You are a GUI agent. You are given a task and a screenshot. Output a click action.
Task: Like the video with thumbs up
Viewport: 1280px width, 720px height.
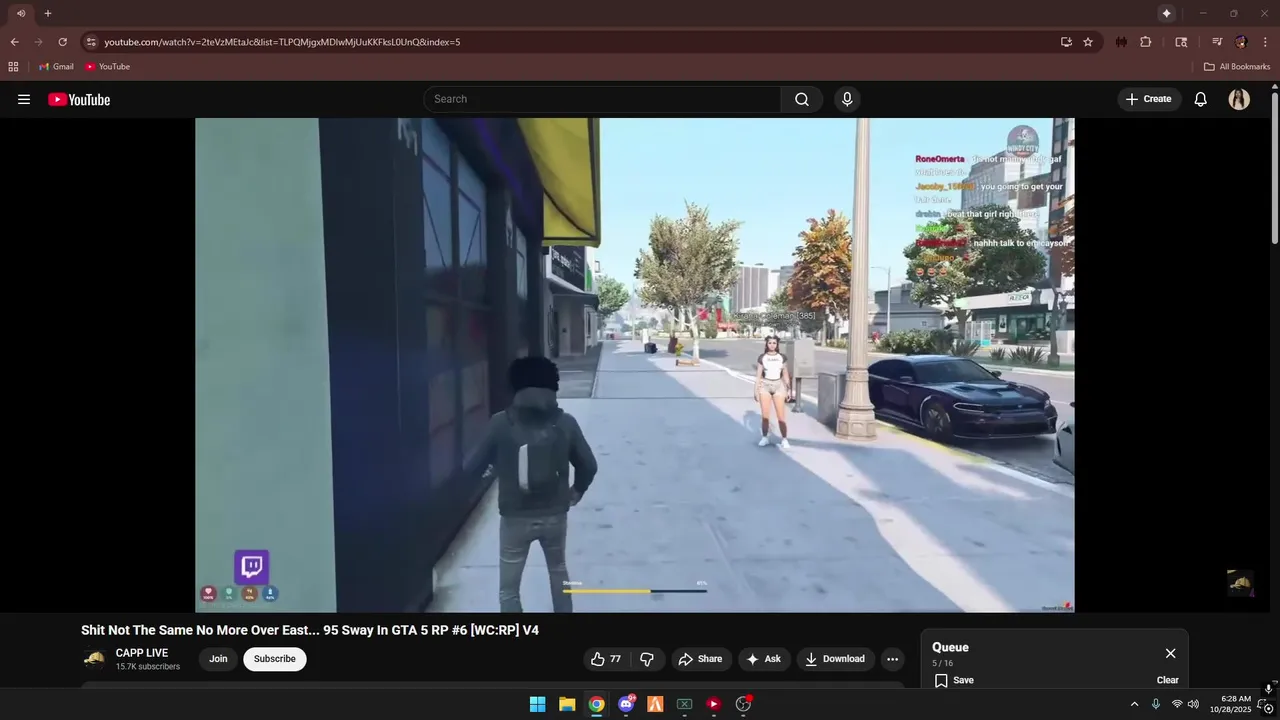tap(607, 659)
